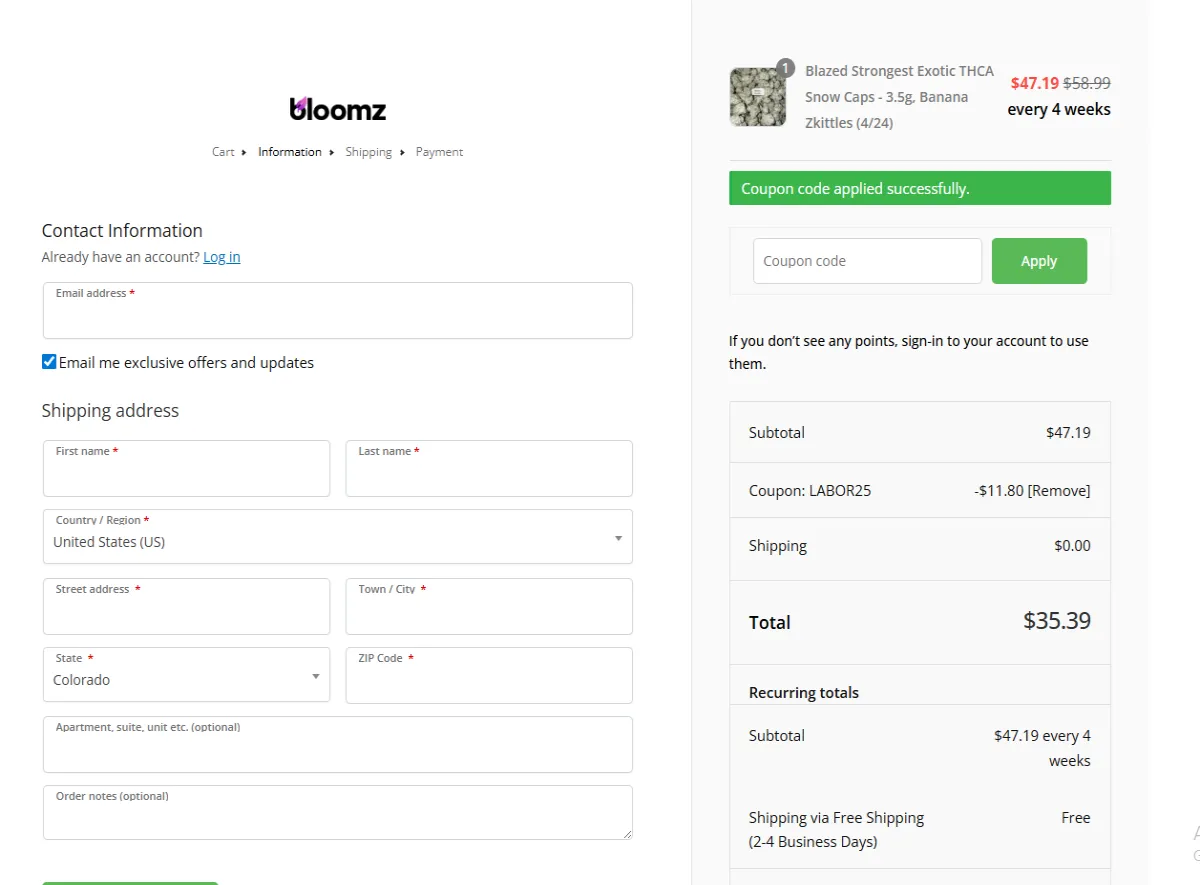Image resolution: width=1200 pixels, height=885 pixels.
Task: Click the Log in link
Action: [x=221, y=257]
